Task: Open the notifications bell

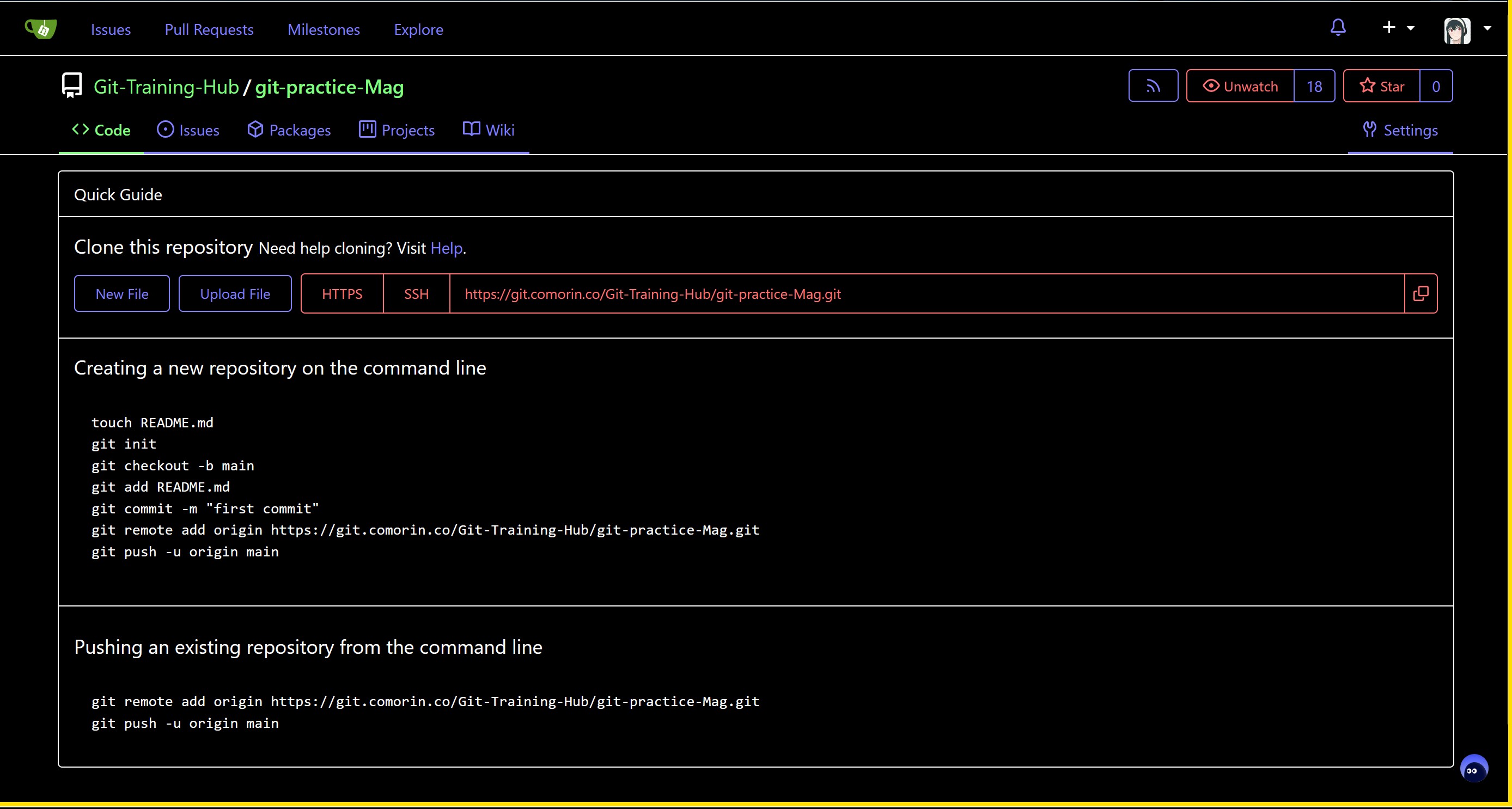Action: point(1338,28)
